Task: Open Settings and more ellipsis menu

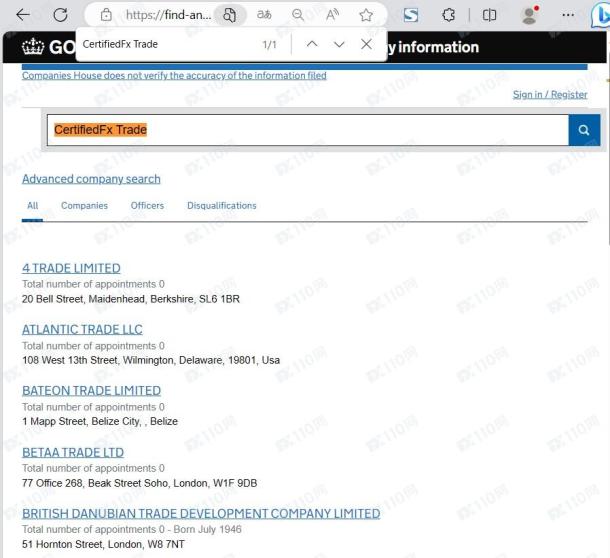Action: click(x=568, y=15)
